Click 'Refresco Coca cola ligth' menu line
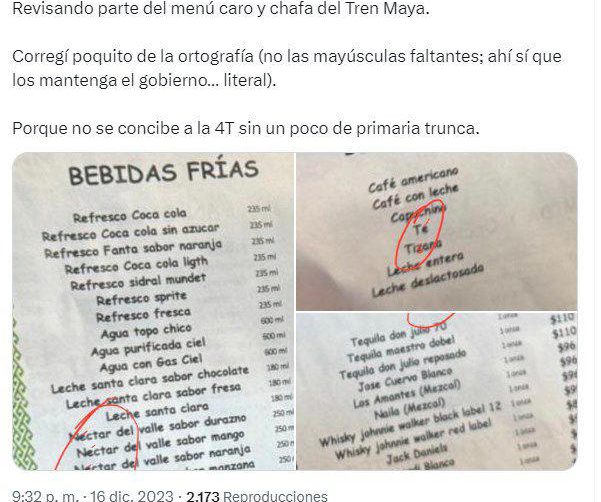The height and width of the screenshot is (502, 601). coord(136,265)
